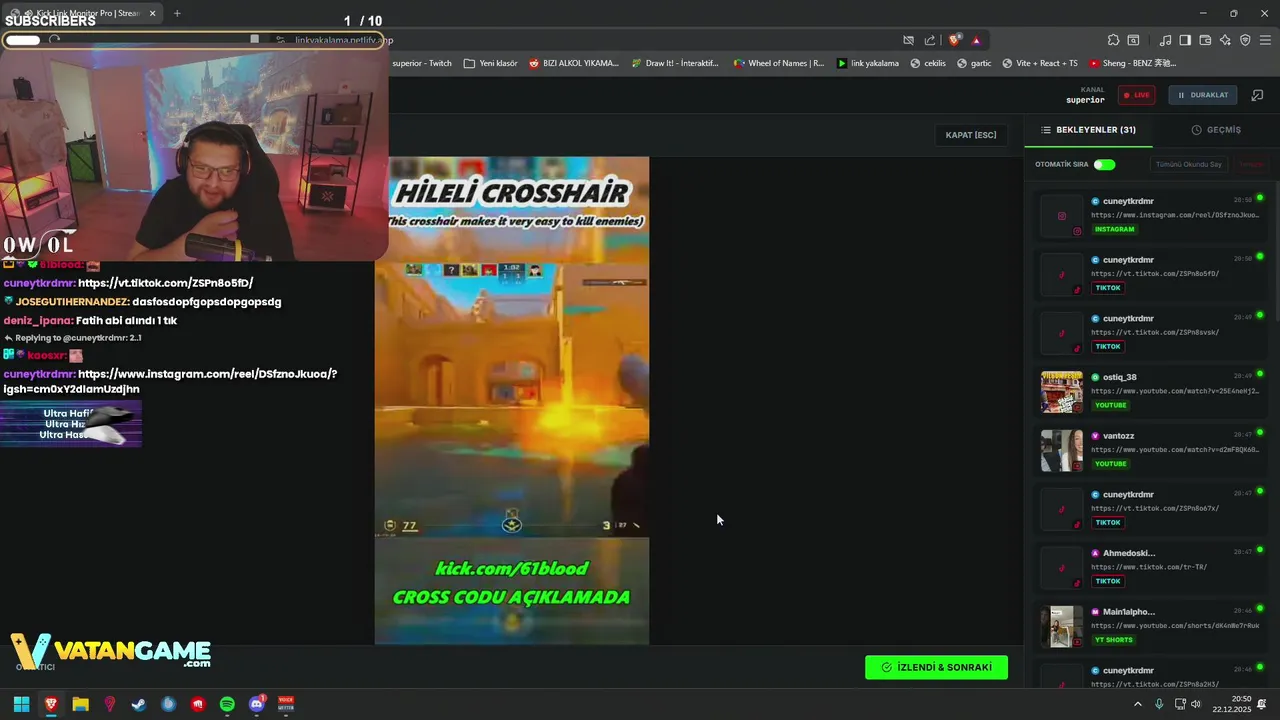Open Spotify from the taskbar
1280x720 pixels.
pyautogui.click(x=227, y=704)
